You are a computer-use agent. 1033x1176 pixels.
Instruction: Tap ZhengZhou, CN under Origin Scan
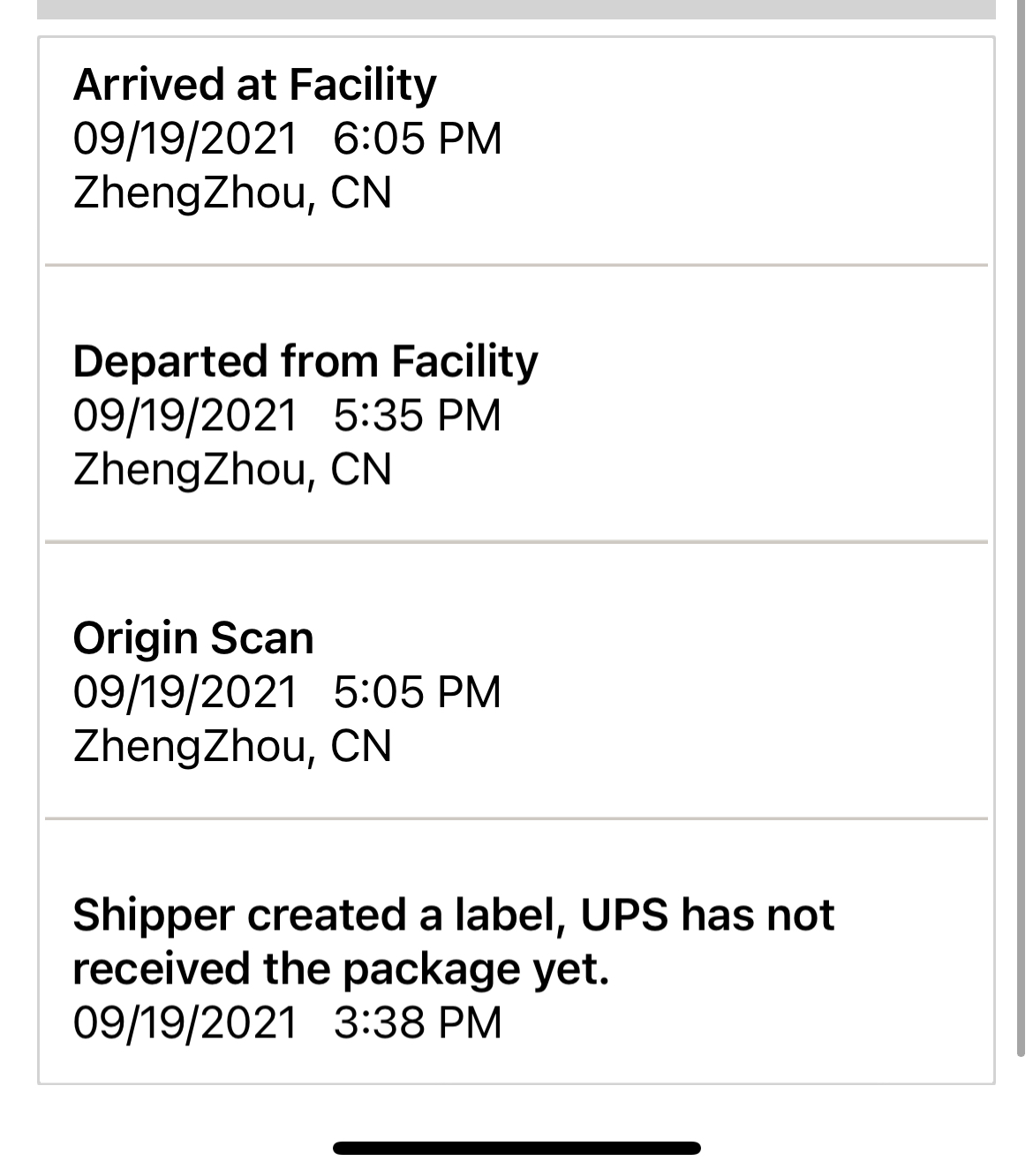coord(232,746)
